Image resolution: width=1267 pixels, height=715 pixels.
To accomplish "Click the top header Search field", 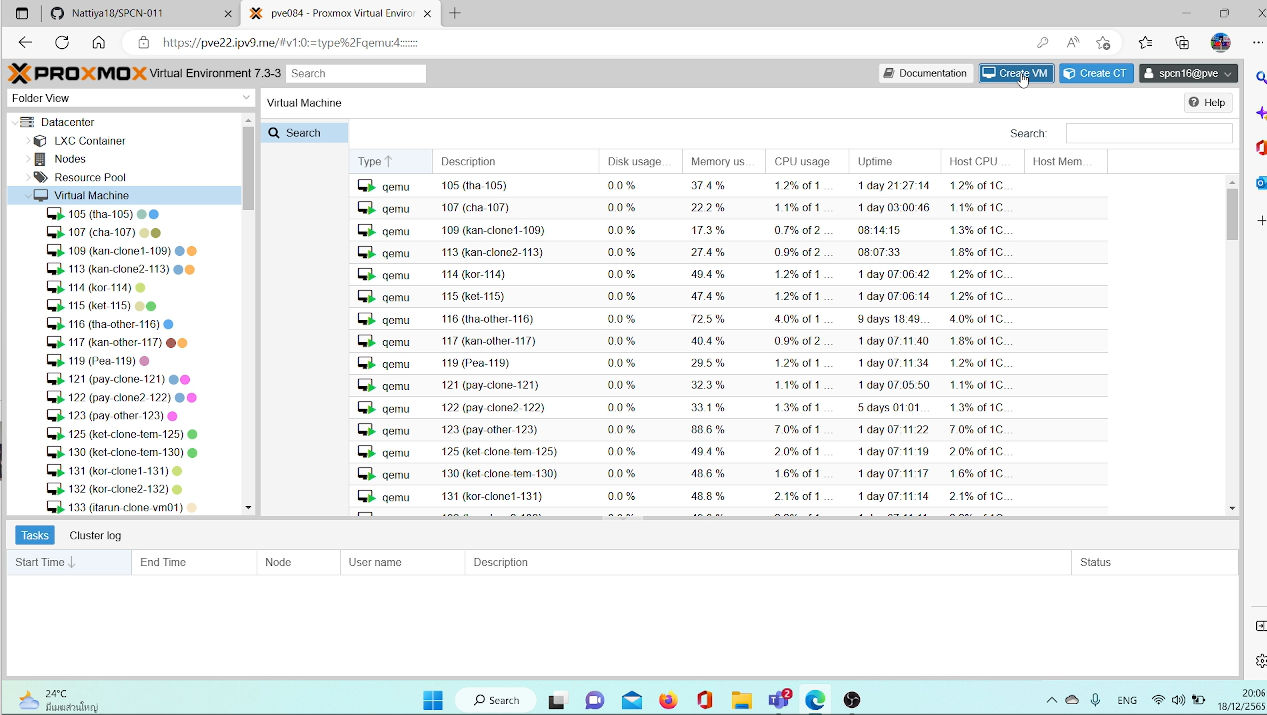I will tap(356, 73).
